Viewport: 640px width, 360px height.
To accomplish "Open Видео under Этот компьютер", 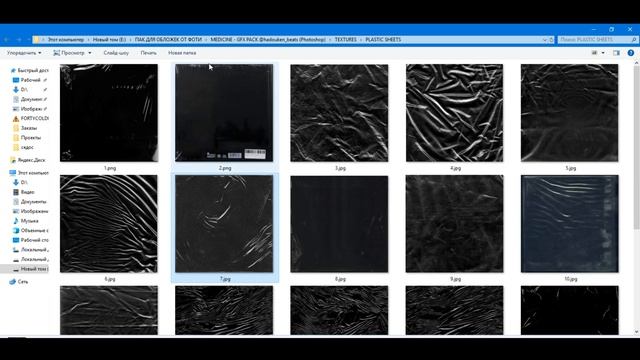I will click(24, 192).
